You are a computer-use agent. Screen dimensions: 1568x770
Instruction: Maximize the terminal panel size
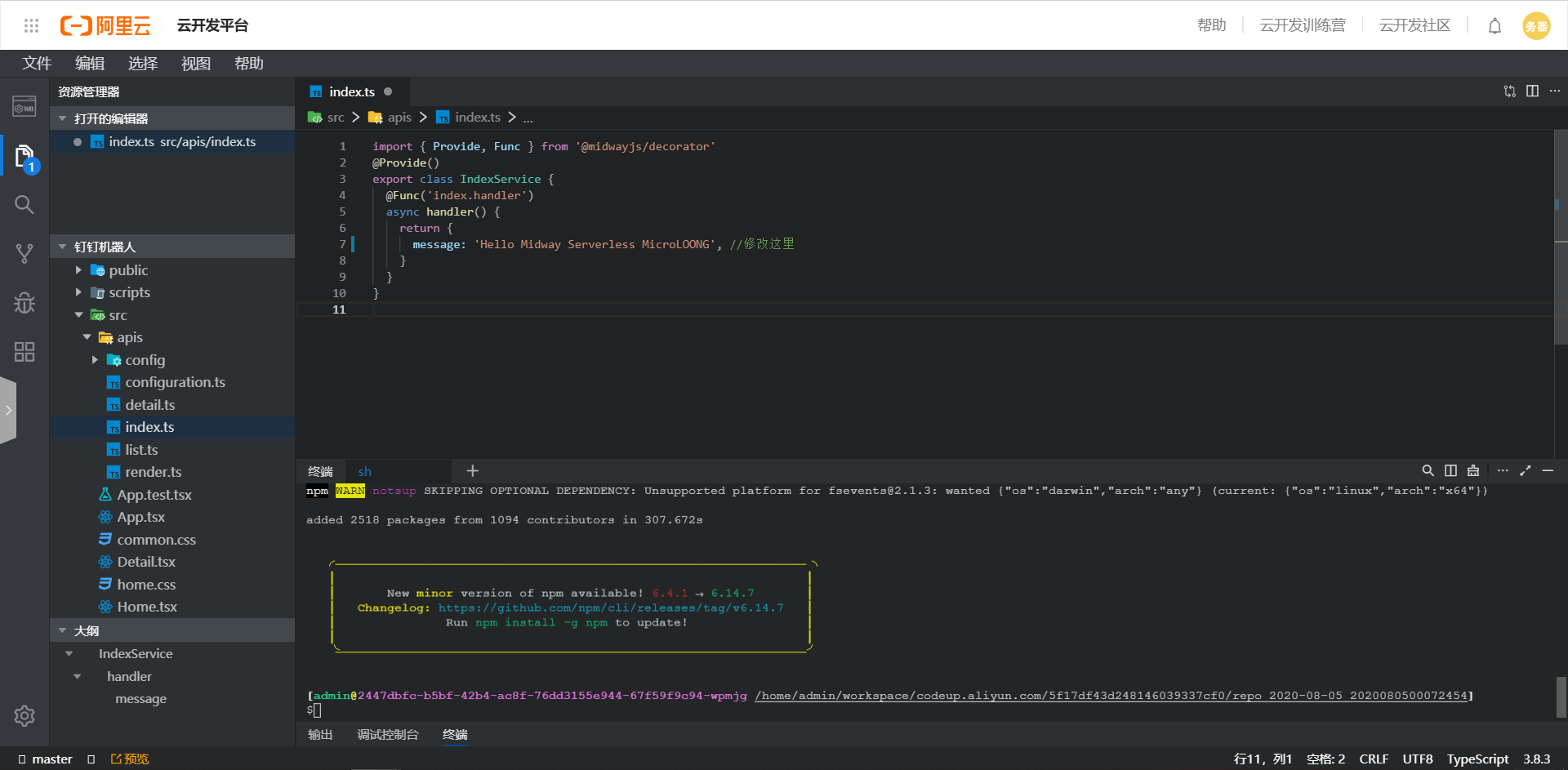point(1525,471)
